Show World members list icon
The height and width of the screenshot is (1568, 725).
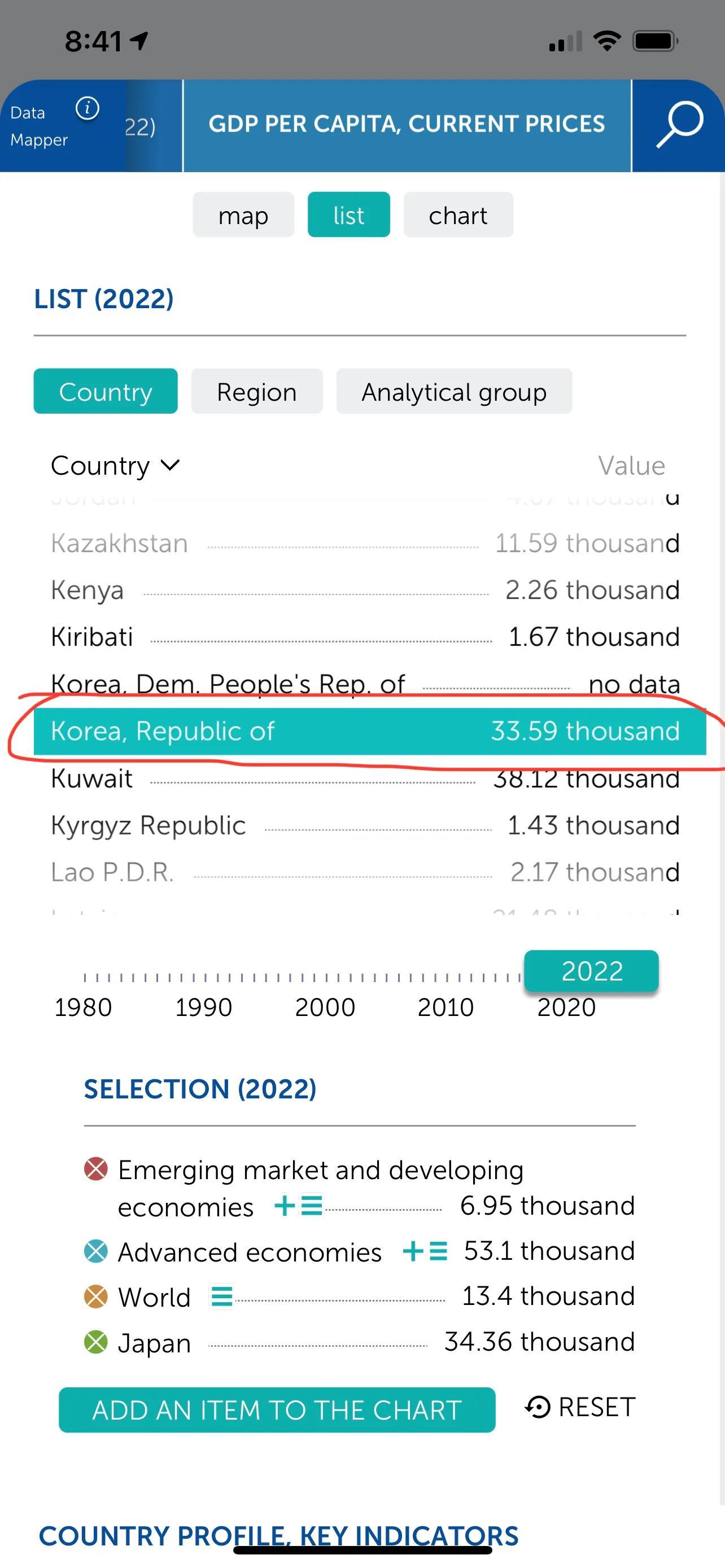point(221,1296)
